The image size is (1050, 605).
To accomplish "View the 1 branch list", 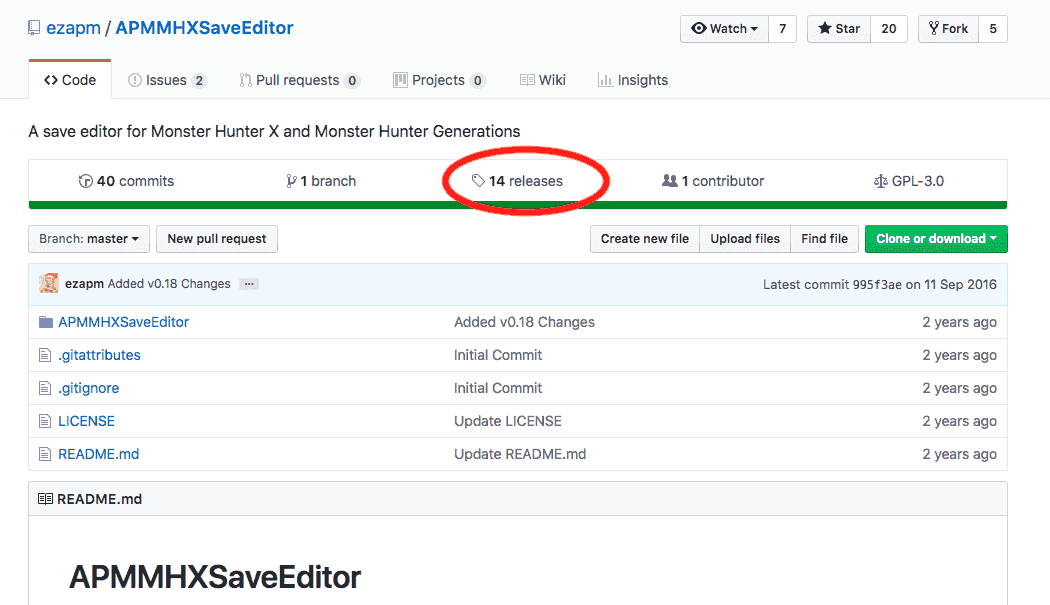I will tap(321, 181).
